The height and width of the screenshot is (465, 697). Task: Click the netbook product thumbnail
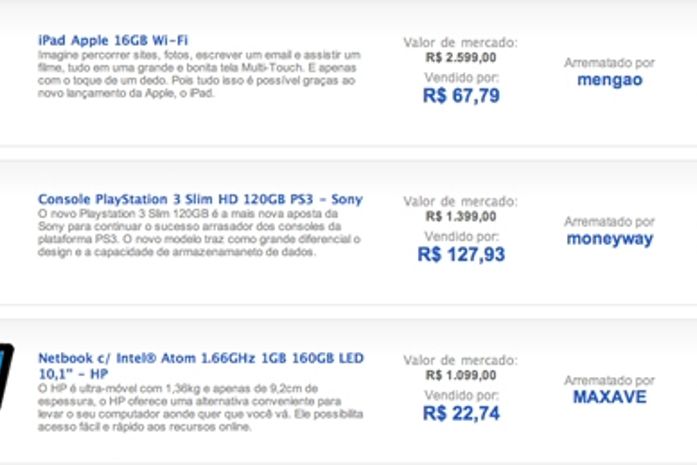[x=6, y=375]
